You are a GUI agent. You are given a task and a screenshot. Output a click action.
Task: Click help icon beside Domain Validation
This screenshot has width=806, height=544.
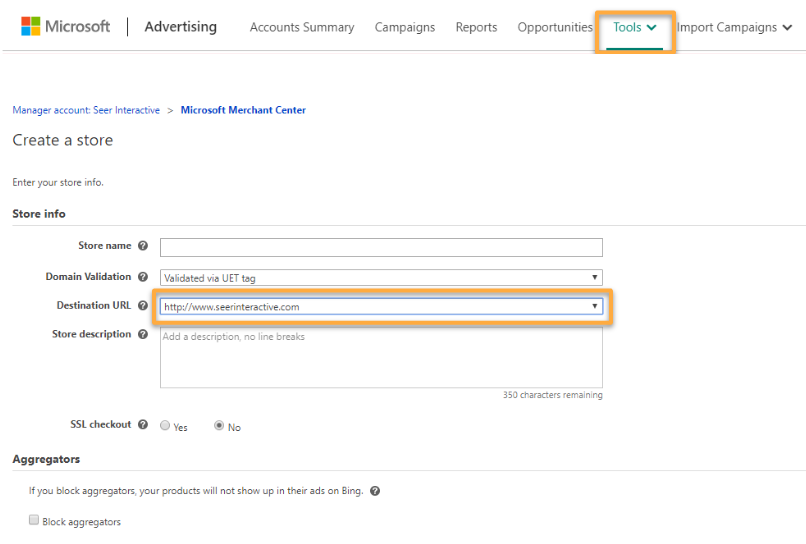(143, 277)
